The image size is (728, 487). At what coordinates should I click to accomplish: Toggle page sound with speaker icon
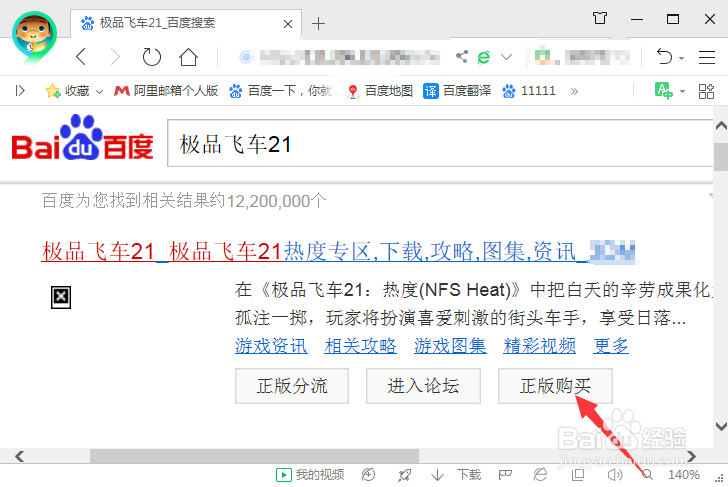click(x=615, y=474)
